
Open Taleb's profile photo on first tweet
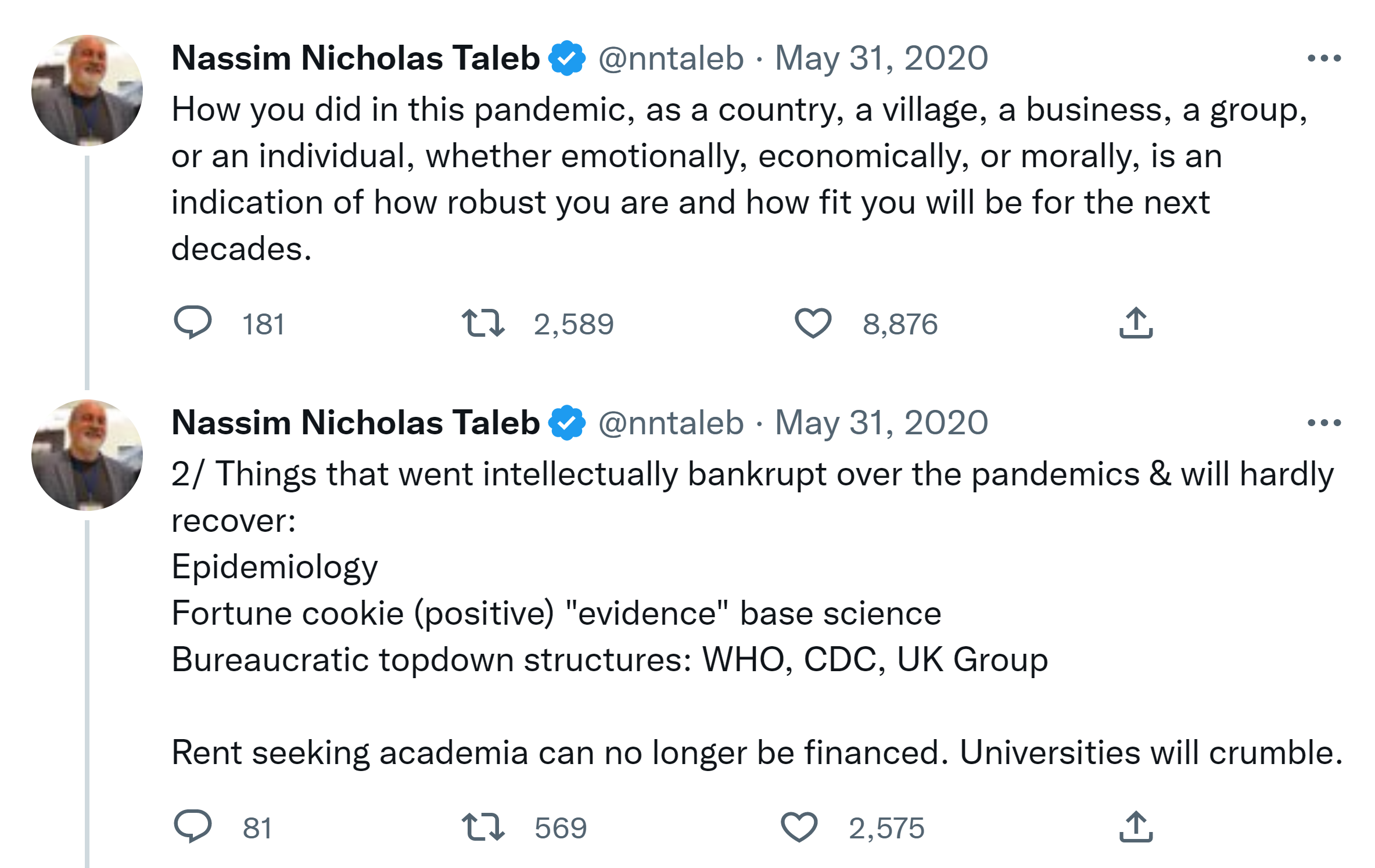pyautogui.click(x=87, y=91)
